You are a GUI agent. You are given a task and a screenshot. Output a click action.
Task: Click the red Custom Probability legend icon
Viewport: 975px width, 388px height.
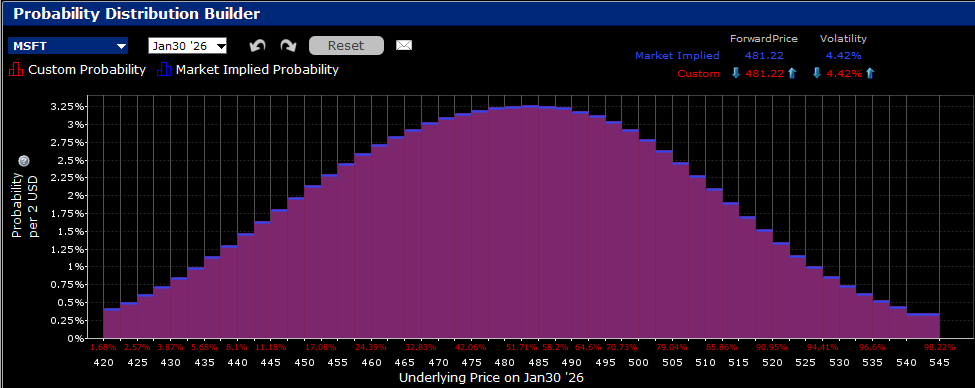click(x=16, y=70)
